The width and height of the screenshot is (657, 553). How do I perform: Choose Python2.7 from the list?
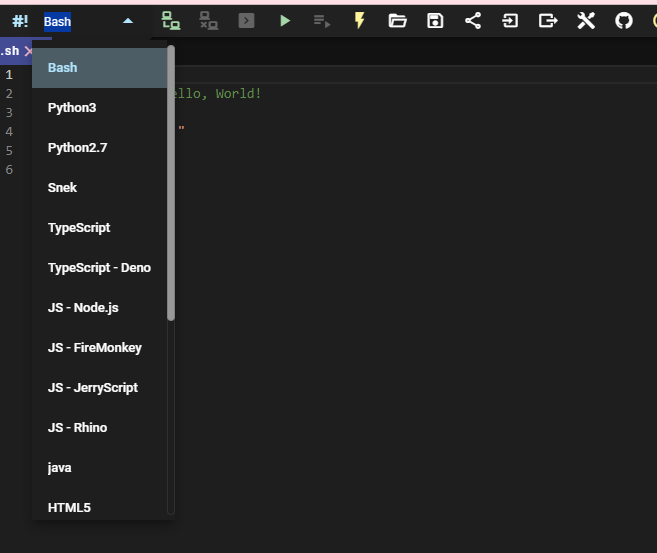99,147
